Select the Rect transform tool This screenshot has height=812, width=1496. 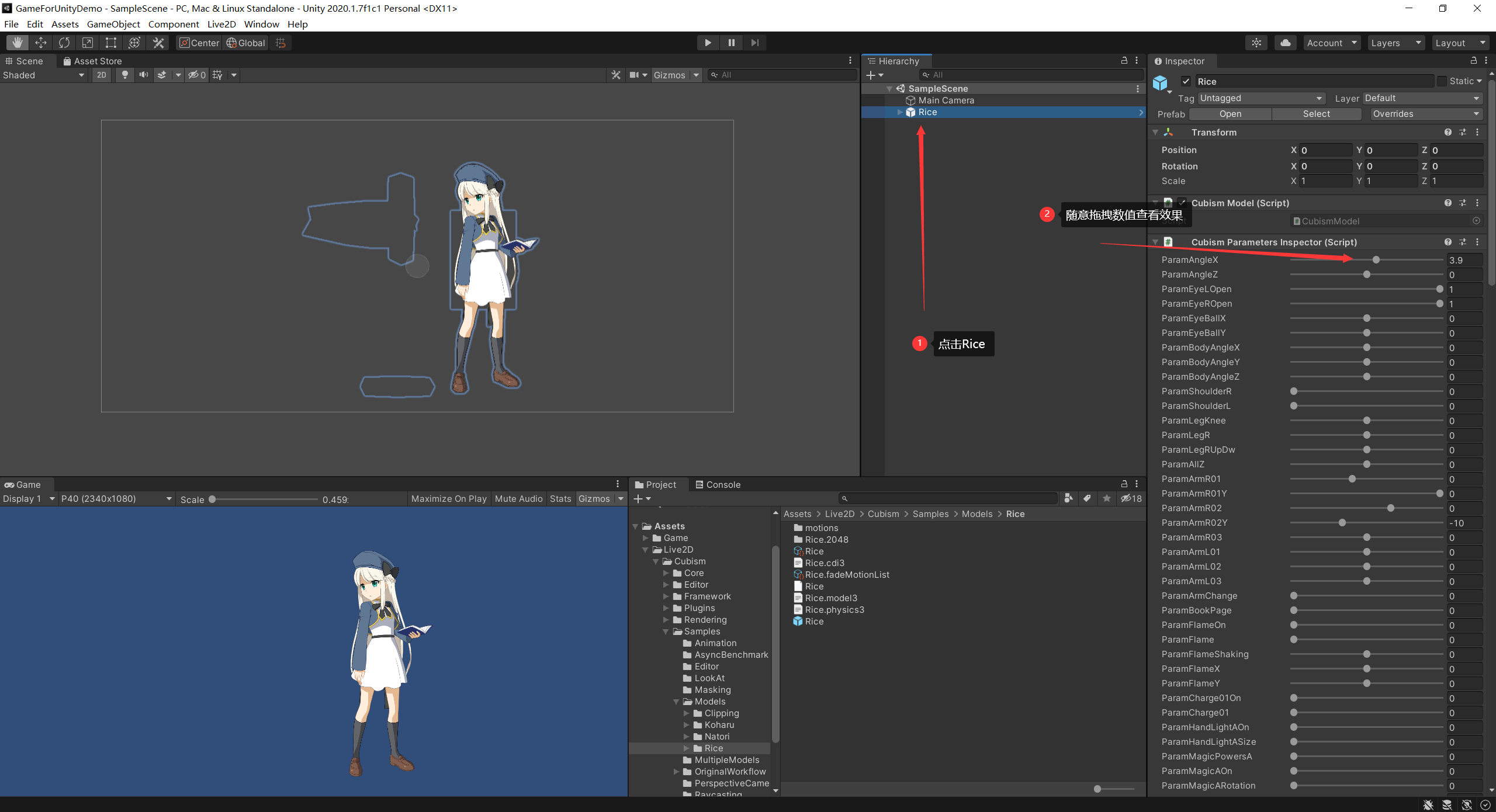point(111,43)
